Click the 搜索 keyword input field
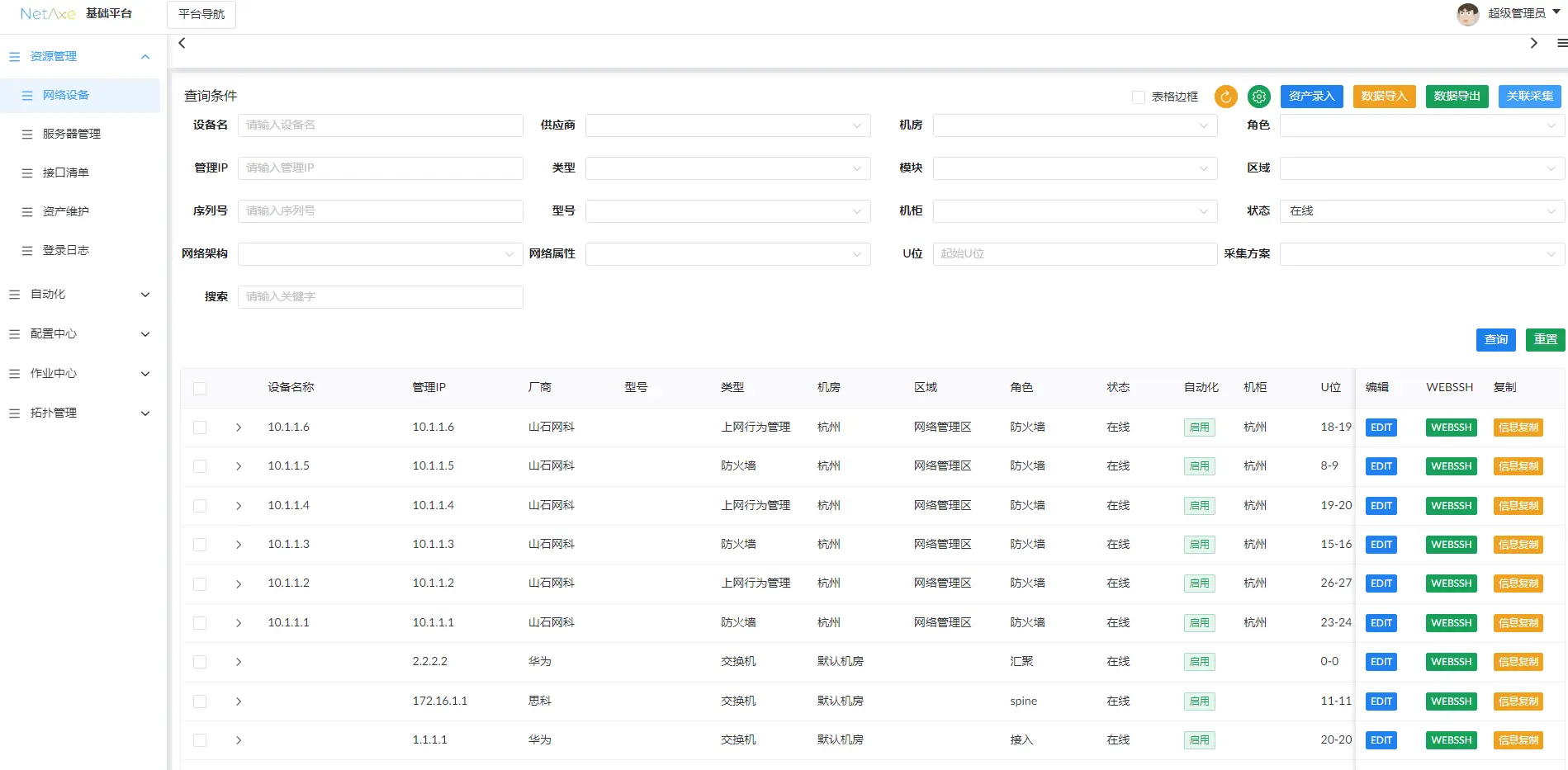The width and height of the screenshot is (1568, 770). click(x=381, y=297)
